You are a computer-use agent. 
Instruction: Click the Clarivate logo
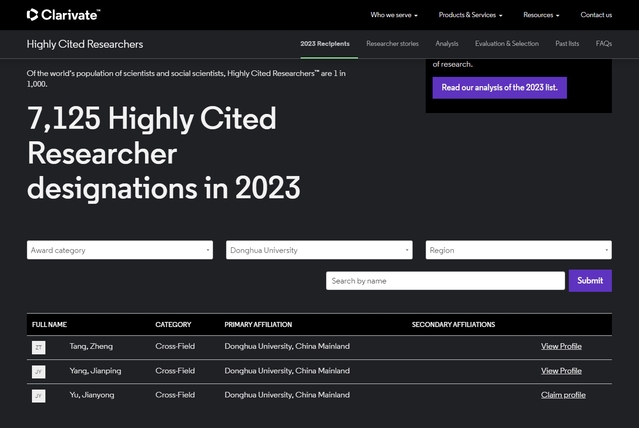pos(63,15)
